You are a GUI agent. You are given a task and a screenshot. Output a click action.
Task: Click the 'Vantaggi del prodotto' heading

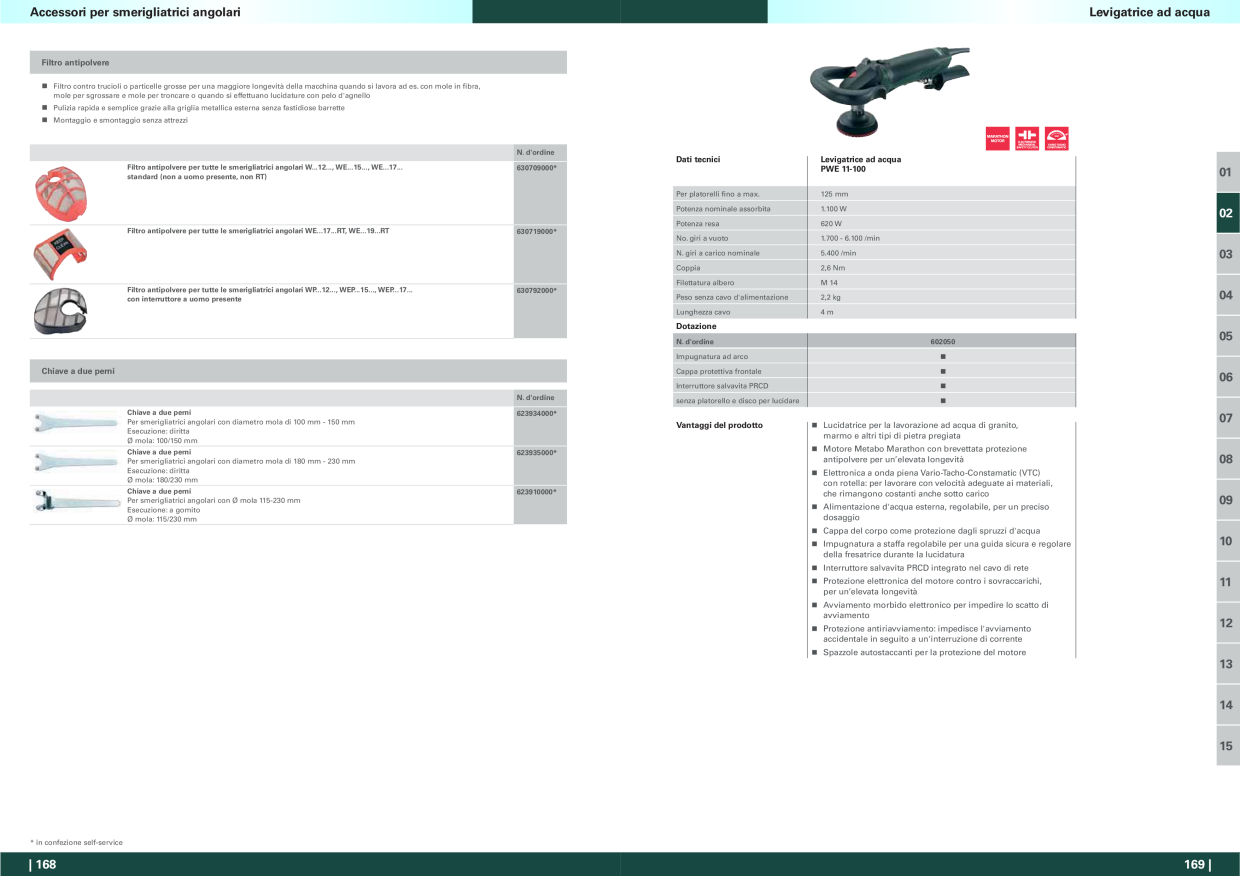(719, 425)
